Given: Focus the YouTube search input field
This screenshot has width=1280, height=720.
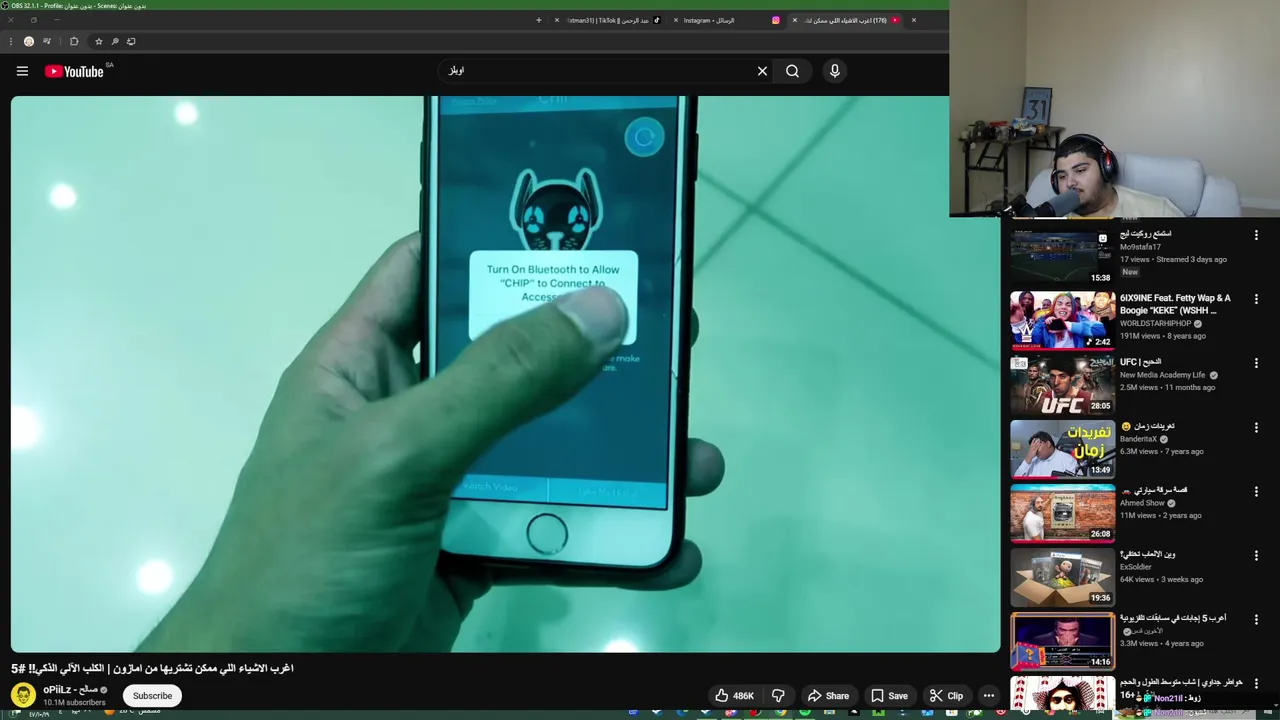Looking at the screenshot, I should click(x=600, y=71).
